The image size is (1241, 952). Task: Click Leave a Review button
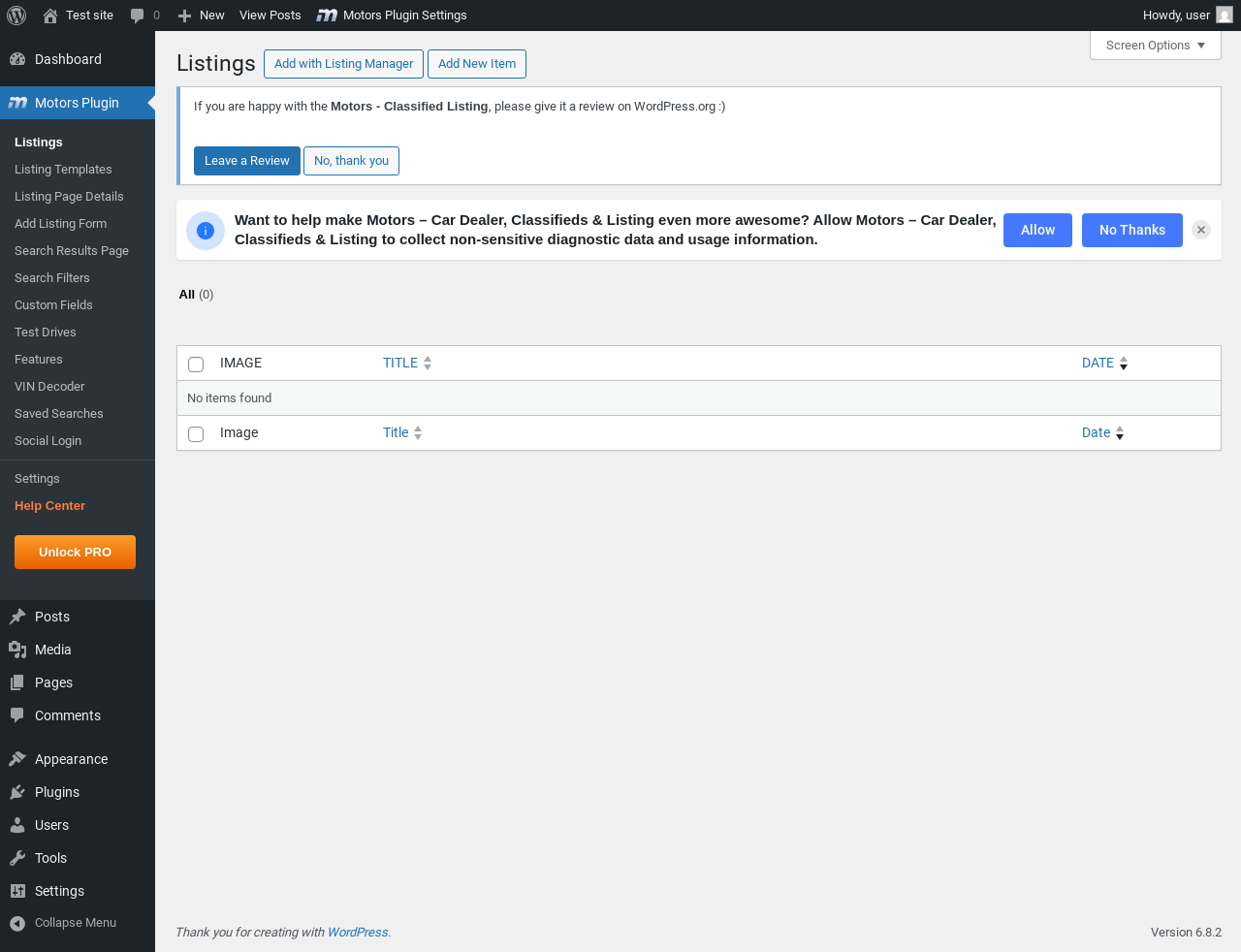pyautogui.click(x=247, y=161)
